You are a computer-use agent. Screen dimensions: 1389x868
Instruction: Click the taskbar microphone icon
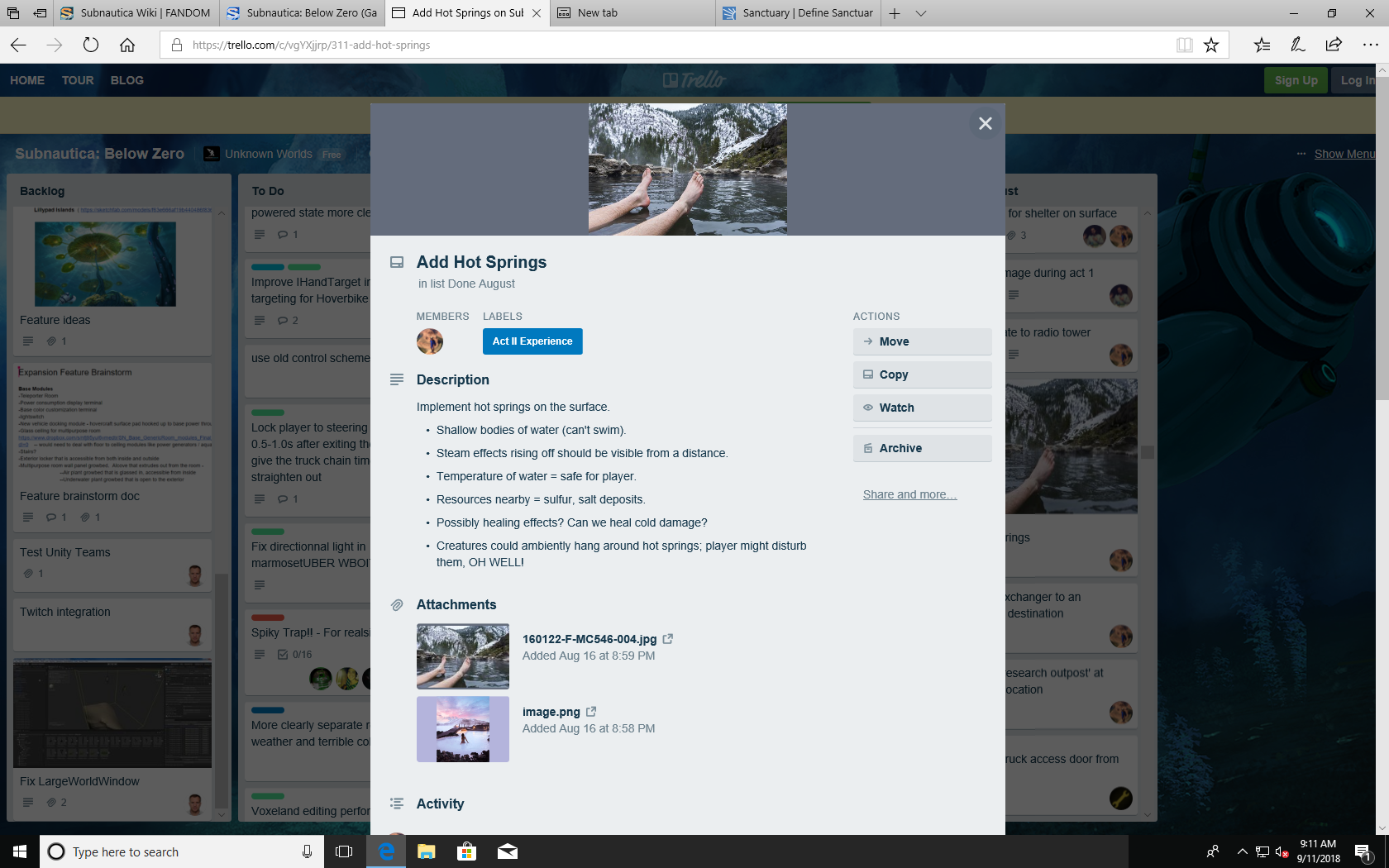[307, 851]
